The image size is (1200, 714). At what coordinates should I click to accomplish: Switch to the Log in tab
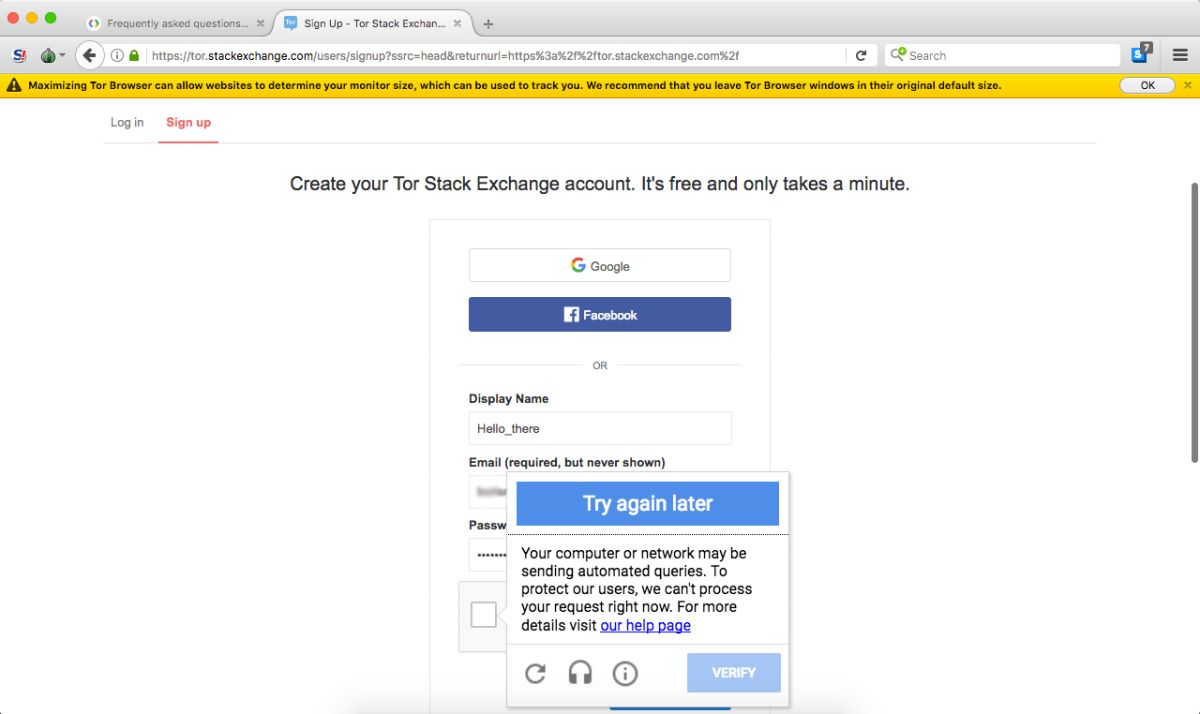[x=127, y=122]
